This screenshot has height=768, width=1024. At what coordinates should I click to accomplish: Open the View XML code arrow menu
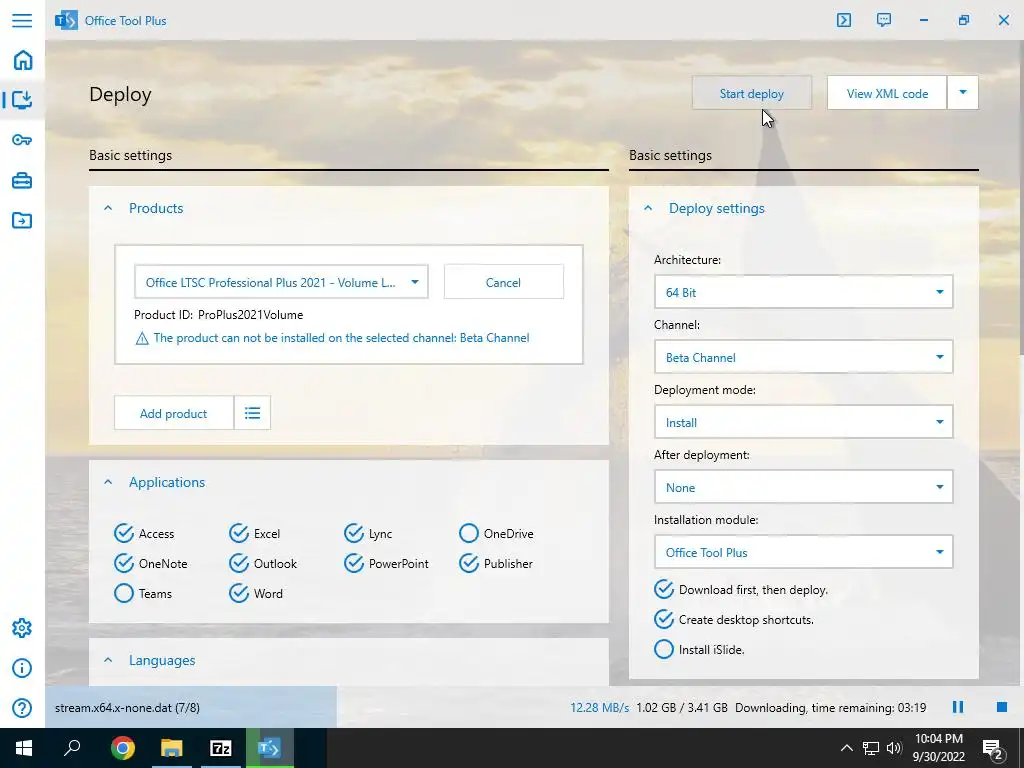pos(963,93)
